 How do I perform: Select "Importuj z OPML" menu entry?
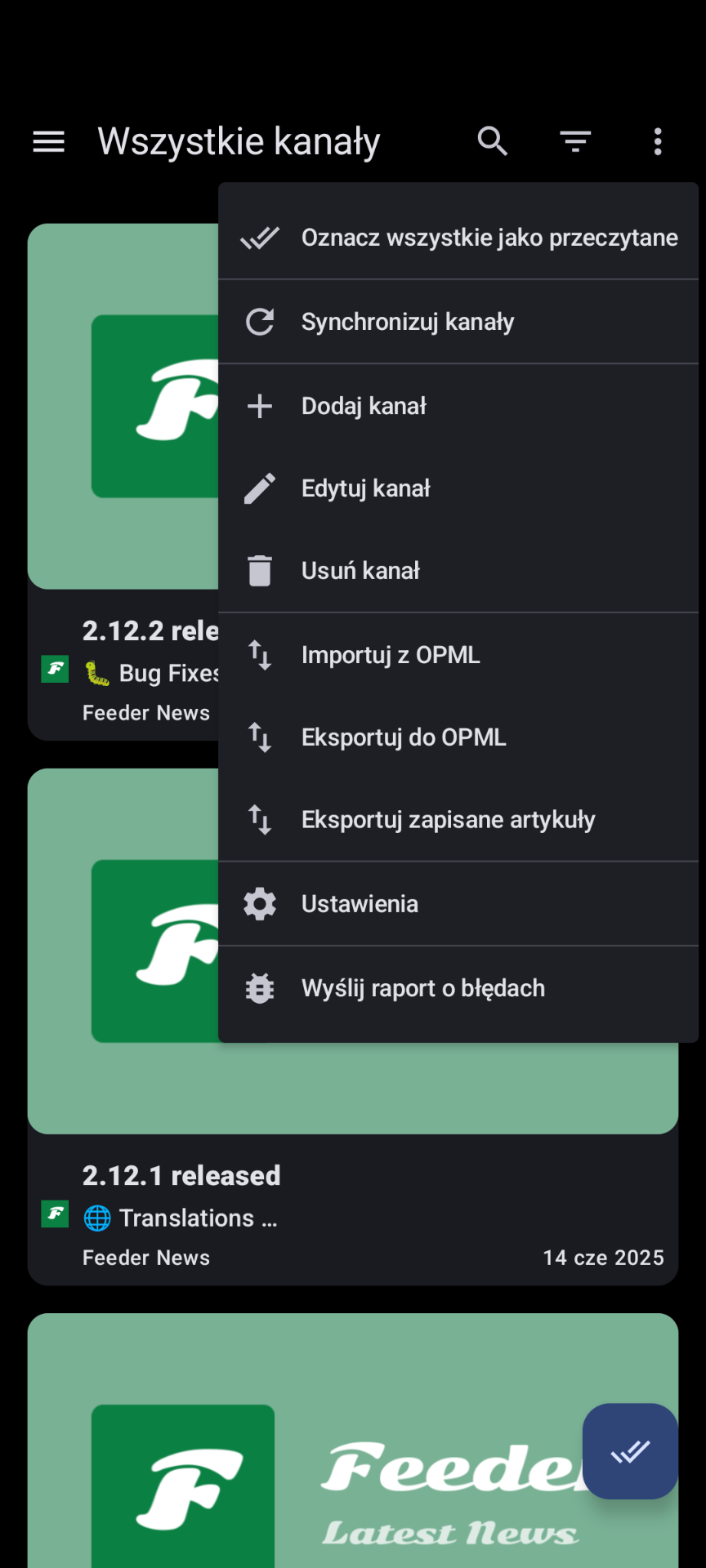390,655
